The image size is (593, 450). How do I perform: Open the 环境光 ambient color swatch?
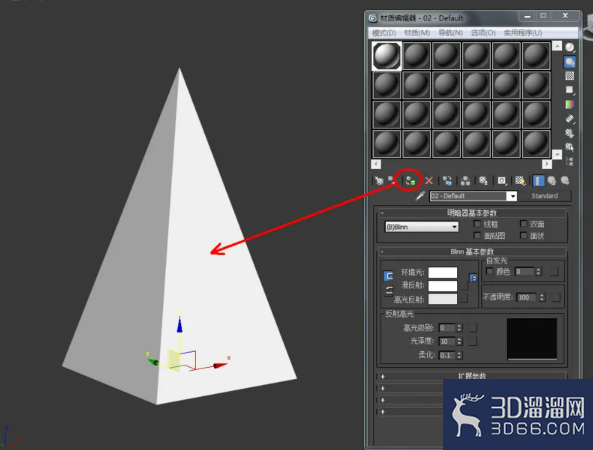click(x=442, y=272)
